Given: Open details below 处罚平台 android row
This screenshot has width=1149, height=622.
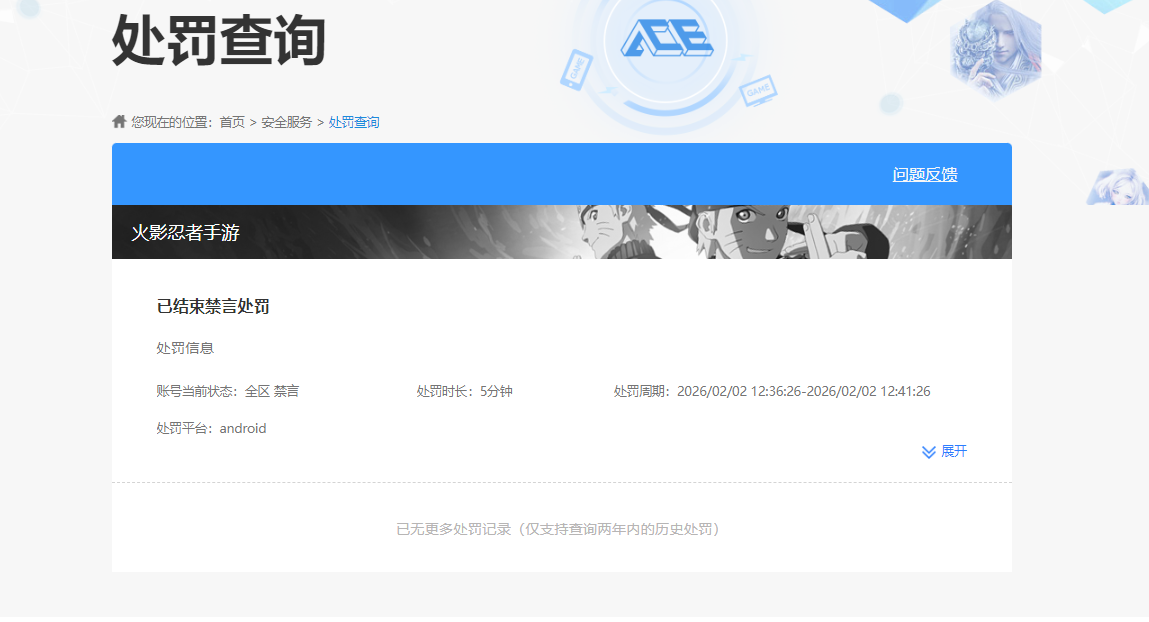Looking at the screenshot, I should [x=946, y=452].
